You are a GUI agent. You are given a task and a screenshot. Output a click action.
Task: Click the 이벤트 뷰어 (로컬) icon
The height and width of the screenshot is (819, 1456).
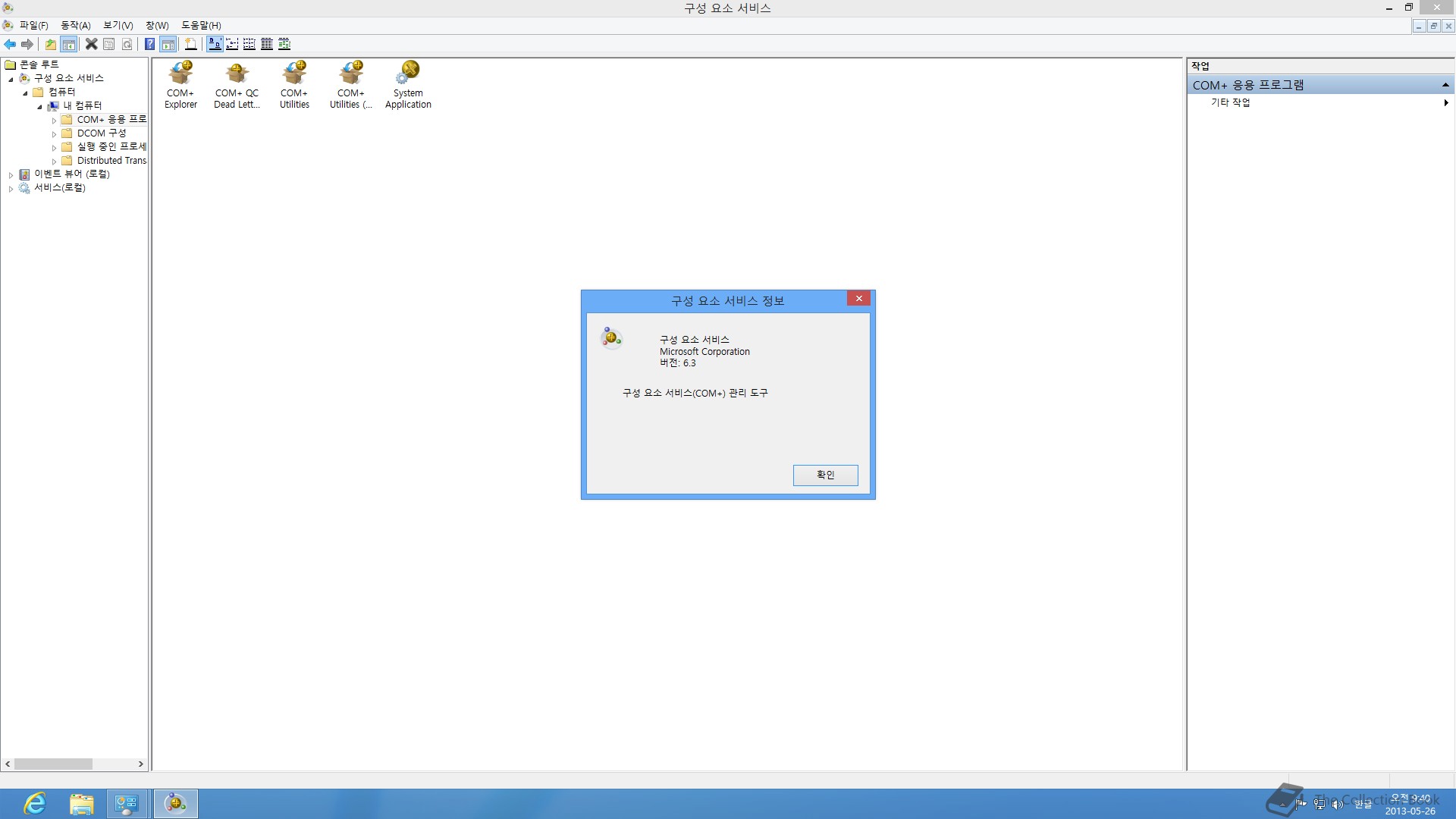[x=24, y=174]
